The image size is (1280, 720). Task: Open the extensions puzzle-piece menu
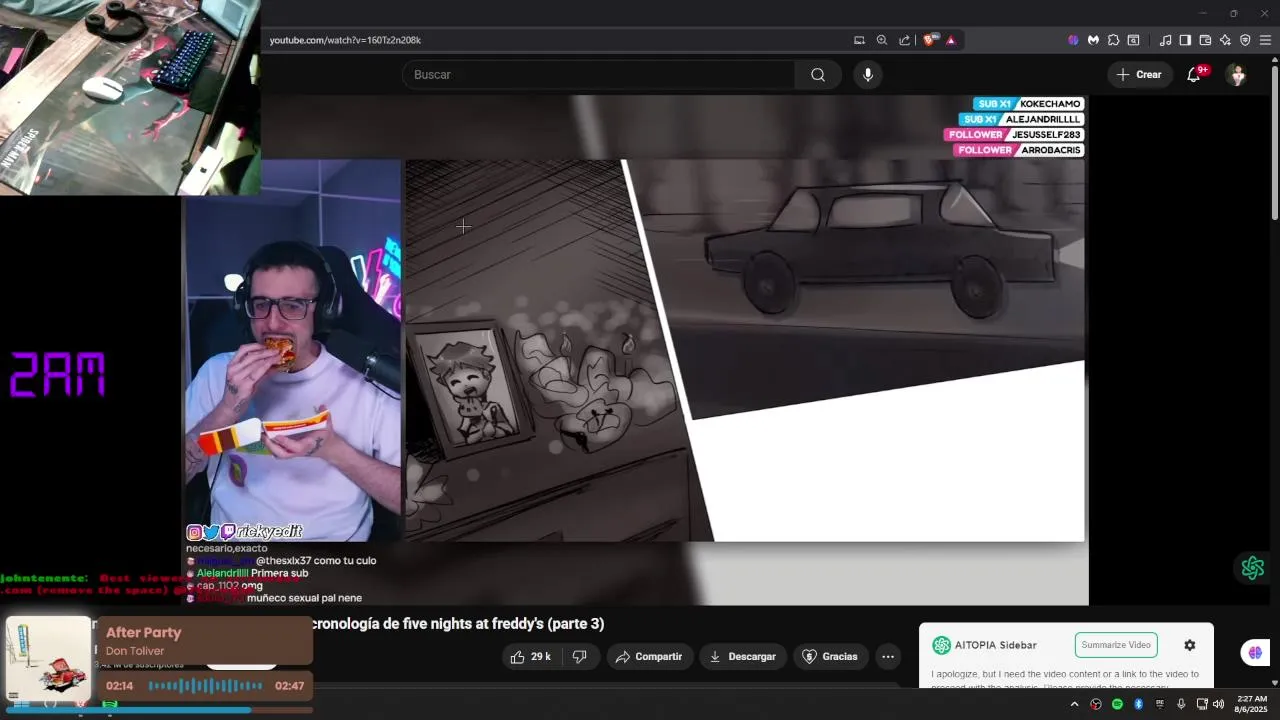pyautogui.click(x=1113, y=40)
